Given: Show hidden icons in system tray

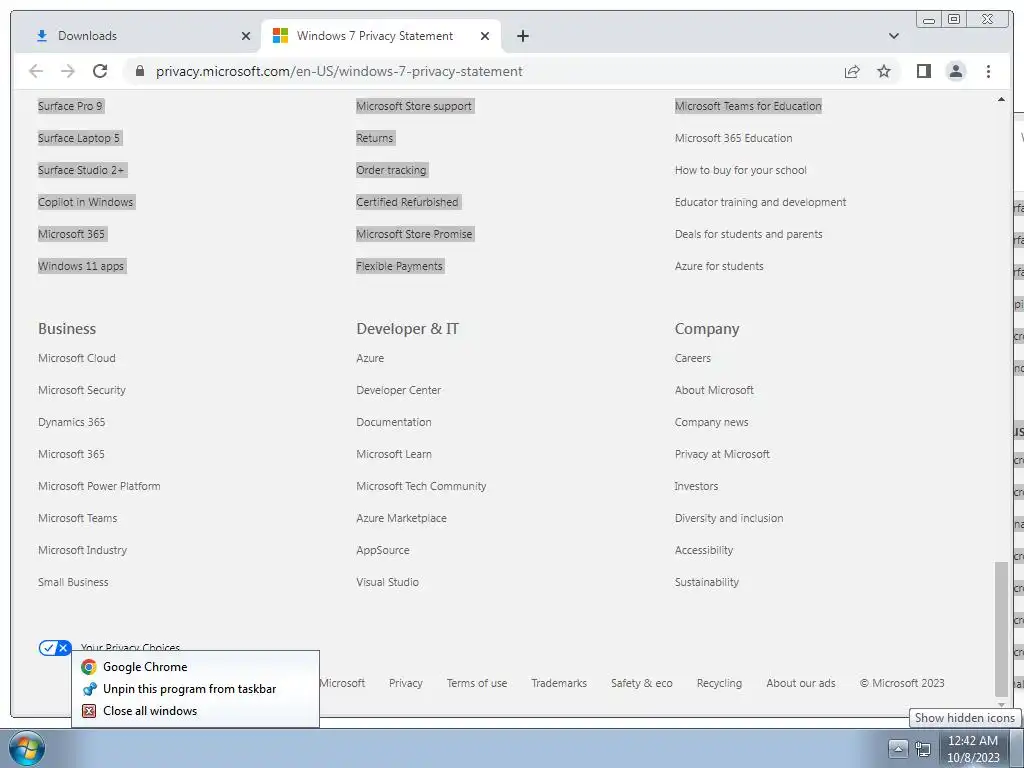Looking at the screenshot, I should [898, 749].
